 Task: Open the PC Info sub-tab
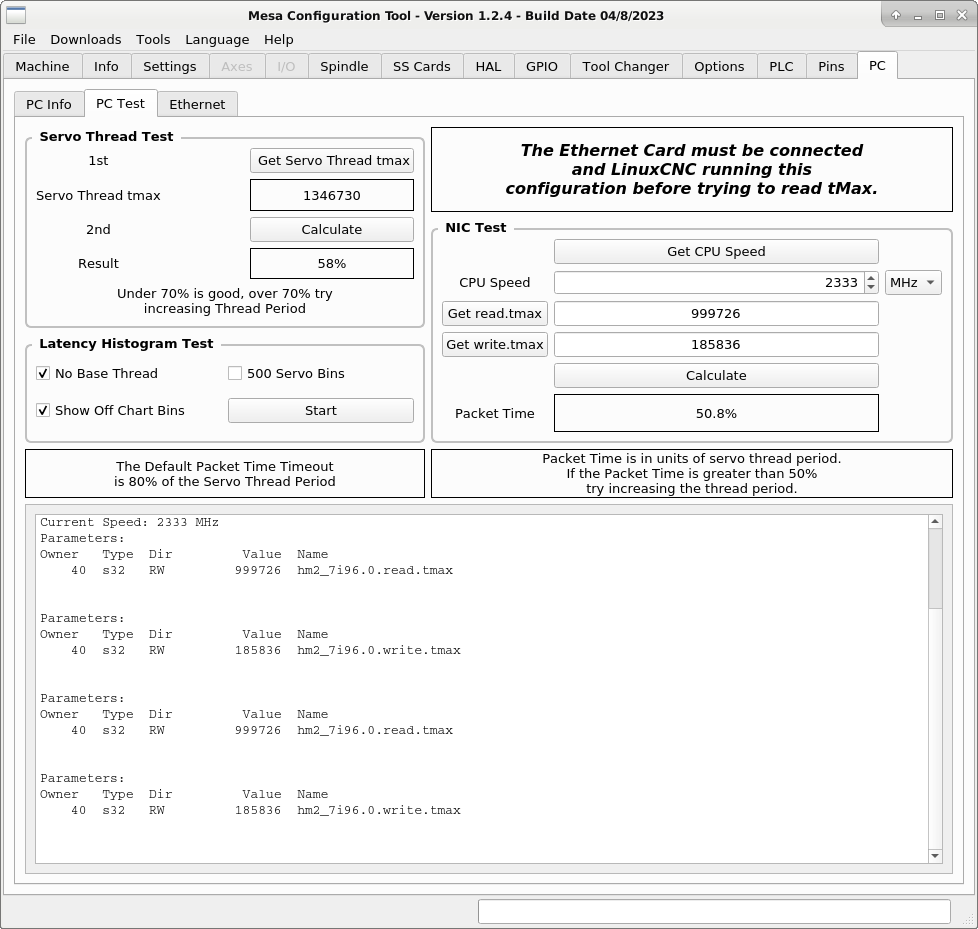[49, 104]
